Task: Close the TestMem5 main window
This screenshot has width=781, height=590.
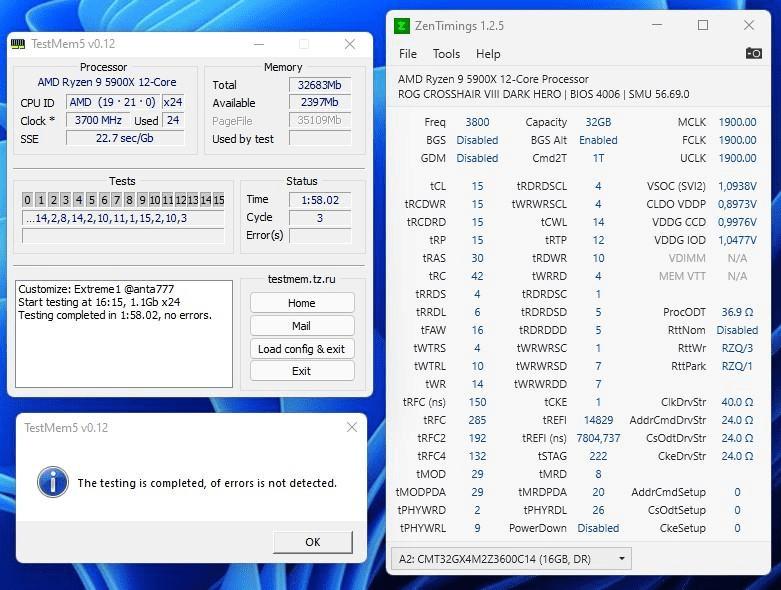Action: pyautogui.click(x=350, y=44)
